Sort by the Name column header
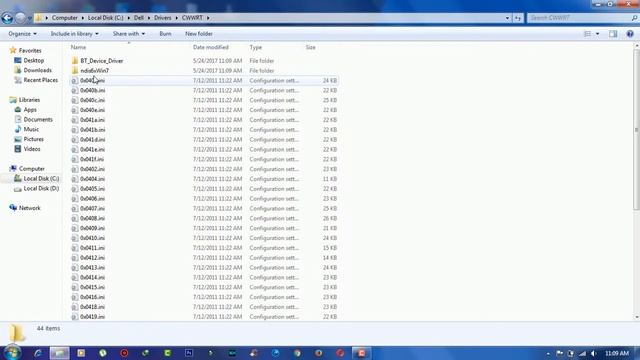640x360 pixels. tap(78, 47)
